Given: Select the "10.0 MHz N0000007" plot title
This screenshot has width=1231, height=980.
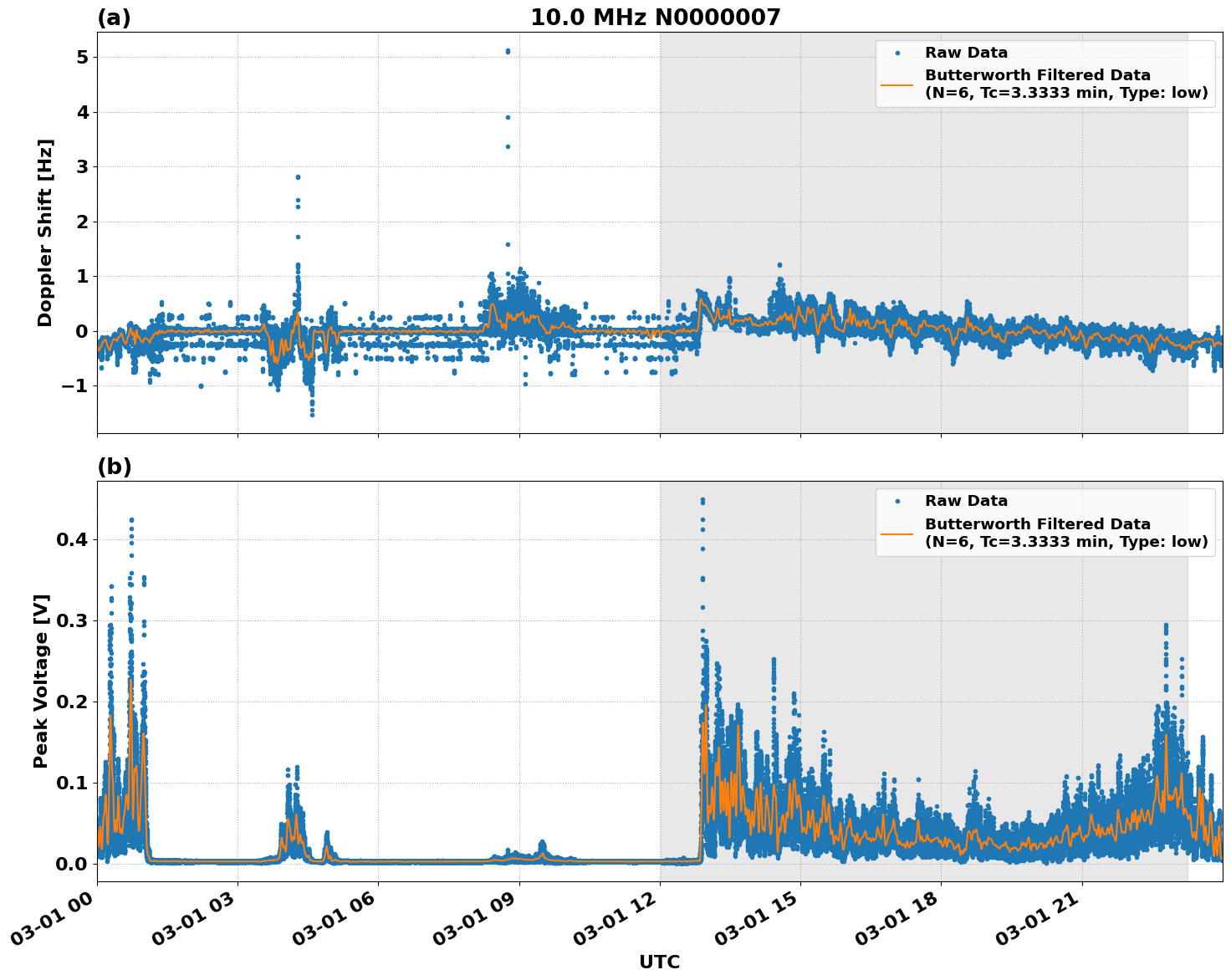Looking at the screenshot, I should (x=655, y=18).
